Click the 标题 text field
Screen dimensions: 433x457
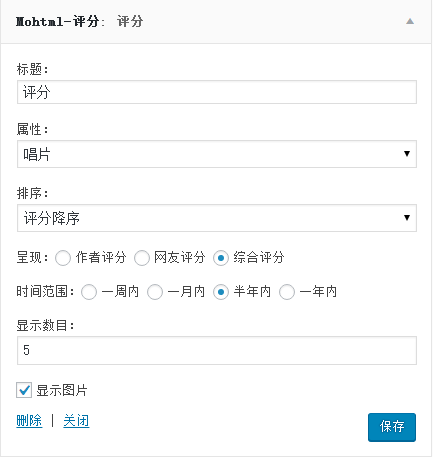[217, 92]
